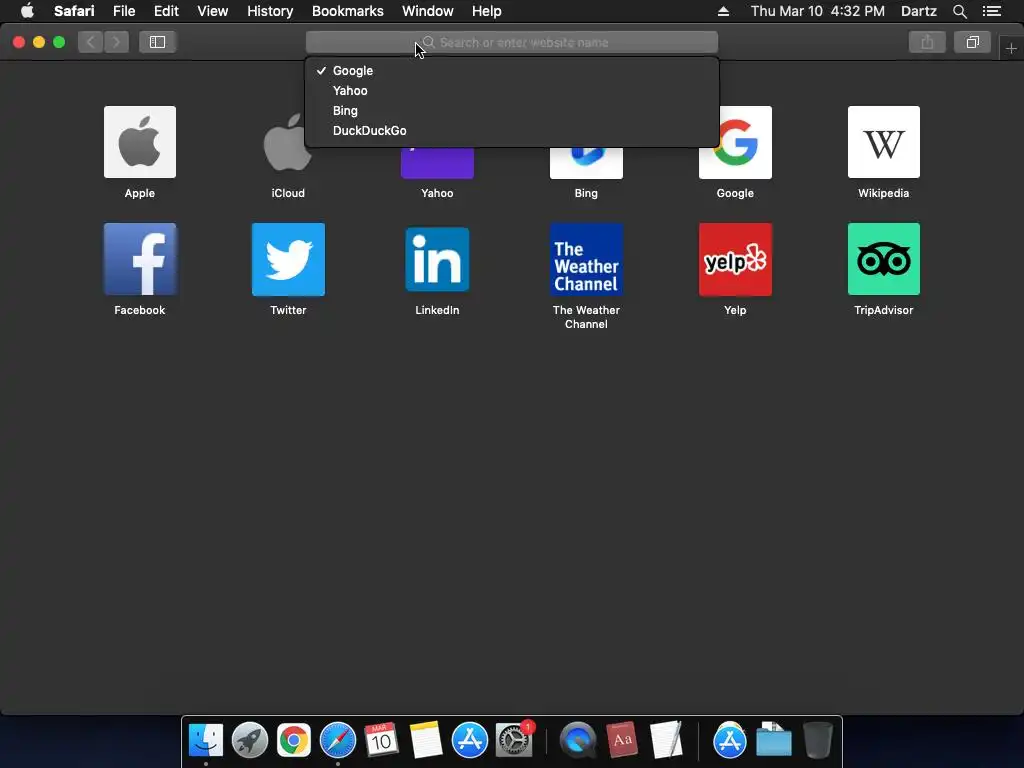Launch Finder from the Dock
The width and height of the screenshot is (1024, 768).
(x=206, y=741)
